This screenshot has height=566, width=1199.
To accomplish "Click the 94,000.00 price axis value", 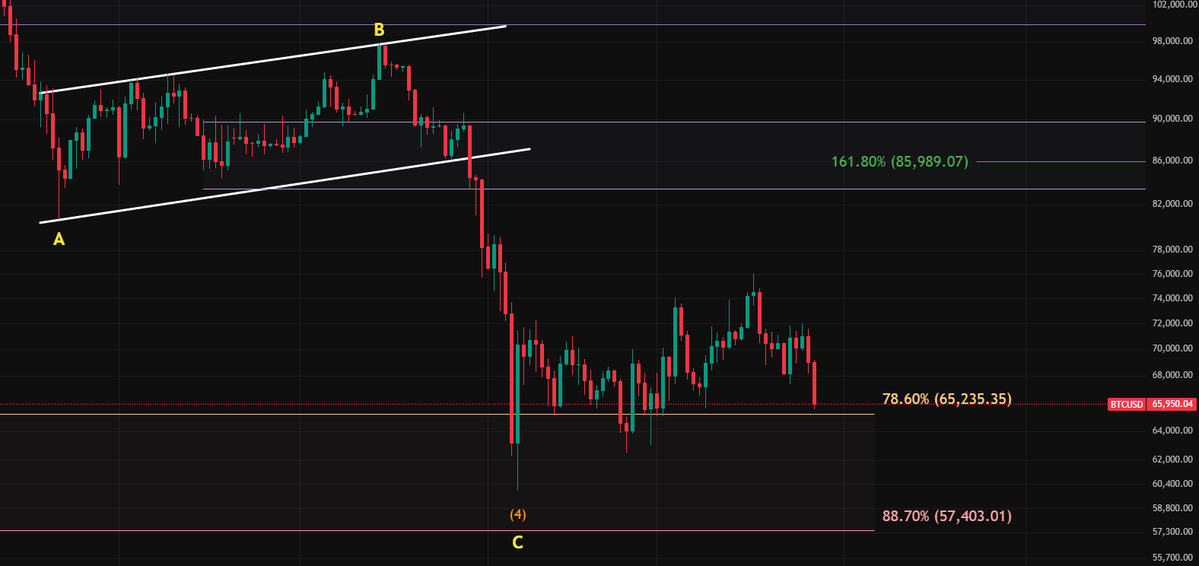I will point(1172,79).
